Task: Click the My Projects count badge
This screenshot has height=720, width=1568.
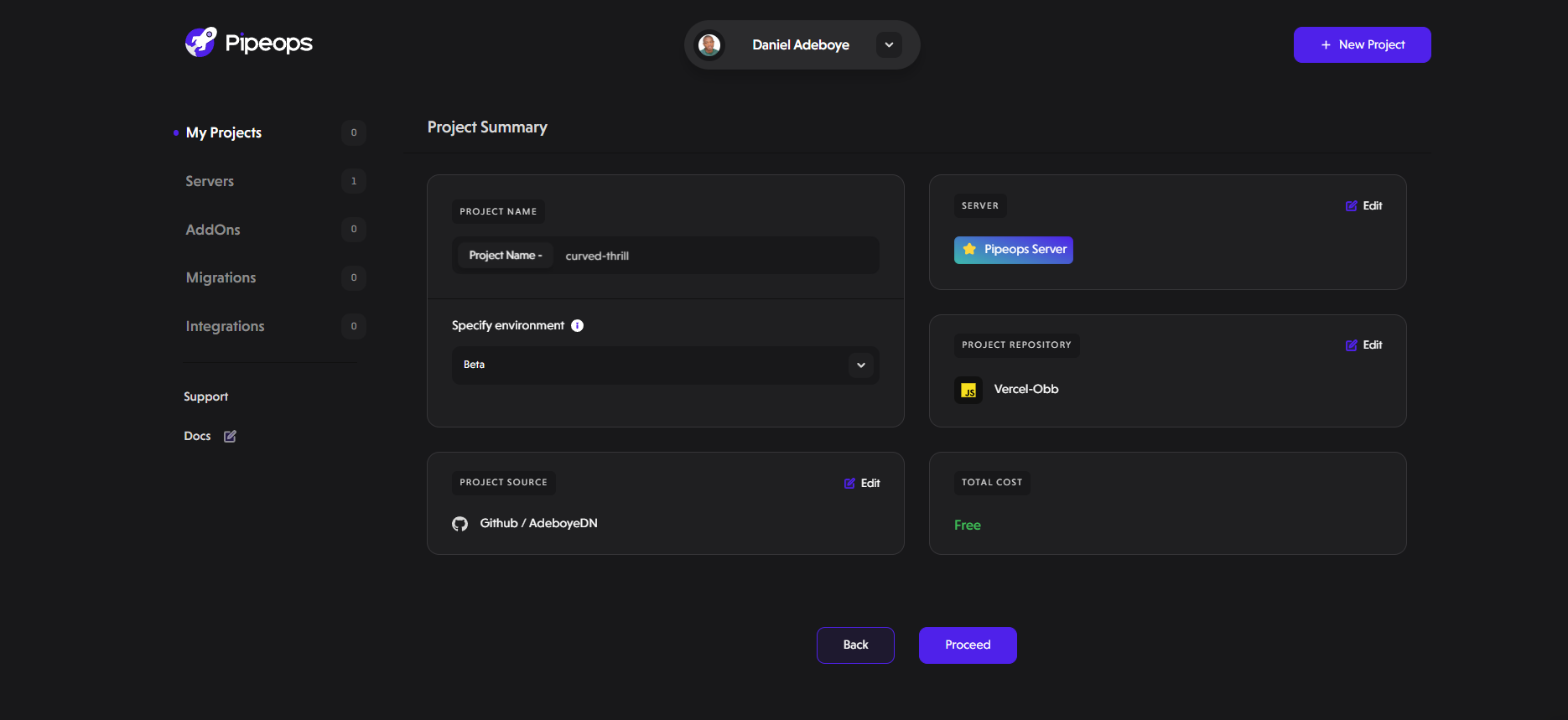Action: (354, 132)
